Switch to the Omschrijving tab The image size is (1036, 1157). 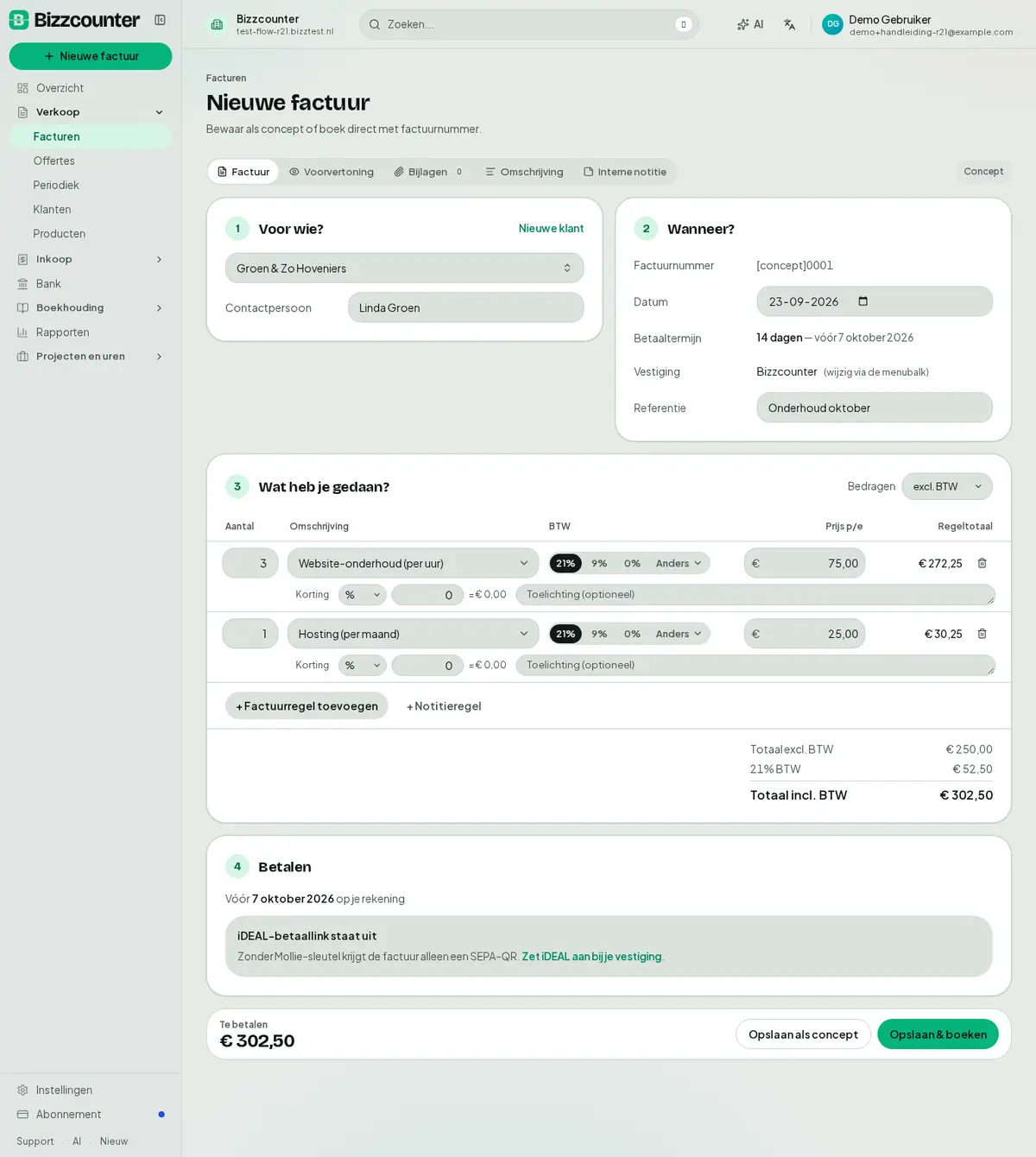click(x=524, y=172)
